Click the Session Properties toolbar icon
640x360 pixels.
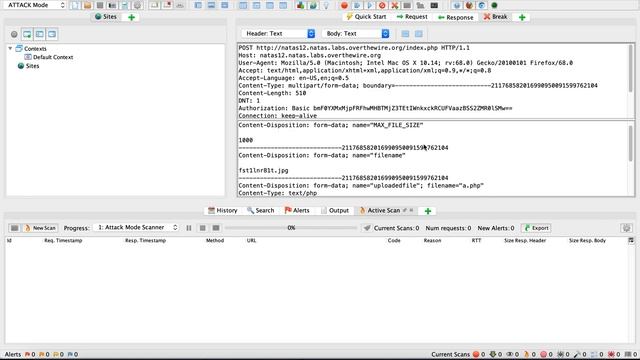(x=124, y=5)
